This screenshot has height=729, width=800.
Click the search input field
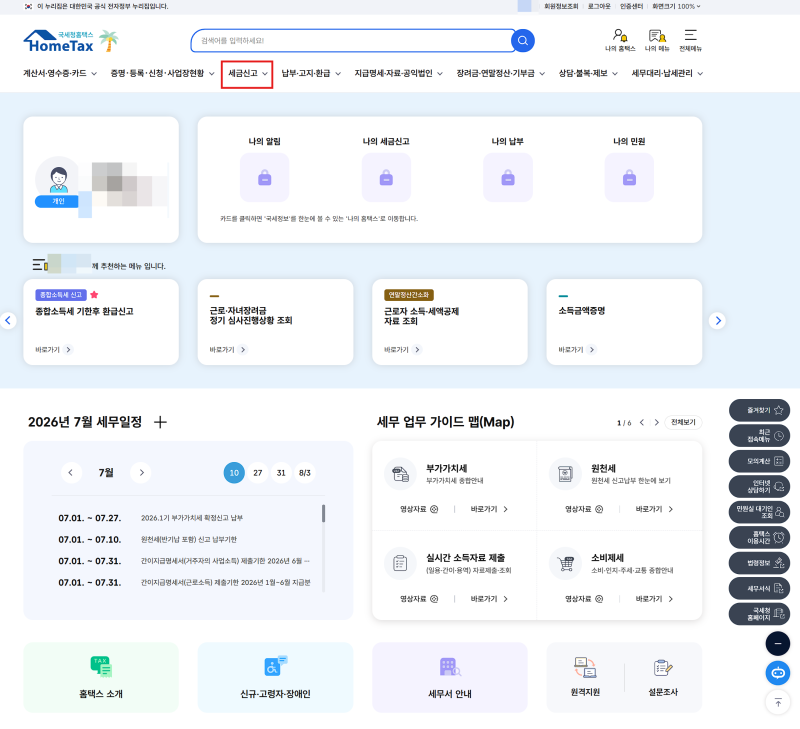(352, 40)
